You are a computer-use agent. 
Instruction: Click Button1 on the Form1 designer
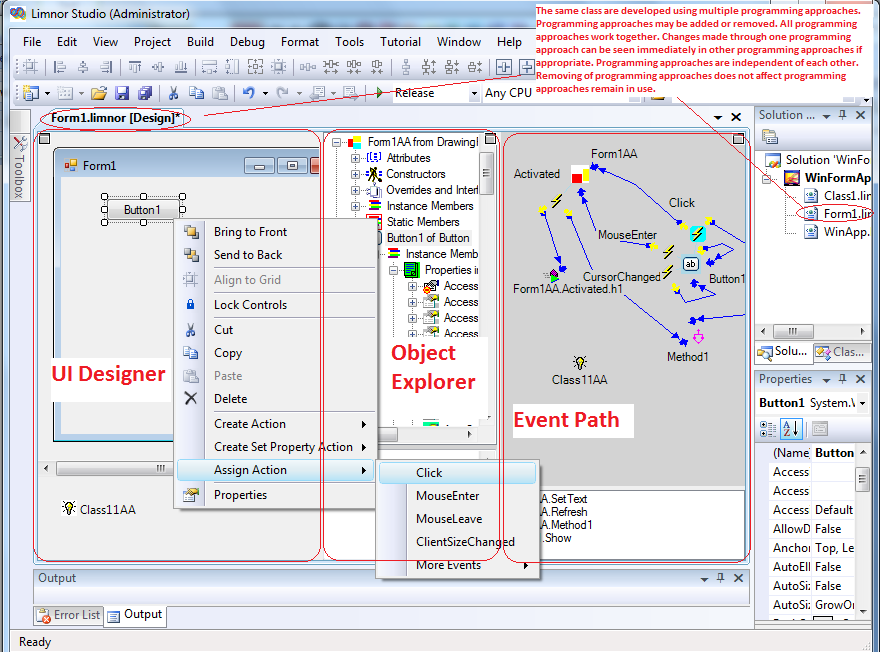click(x=141, y=210)
